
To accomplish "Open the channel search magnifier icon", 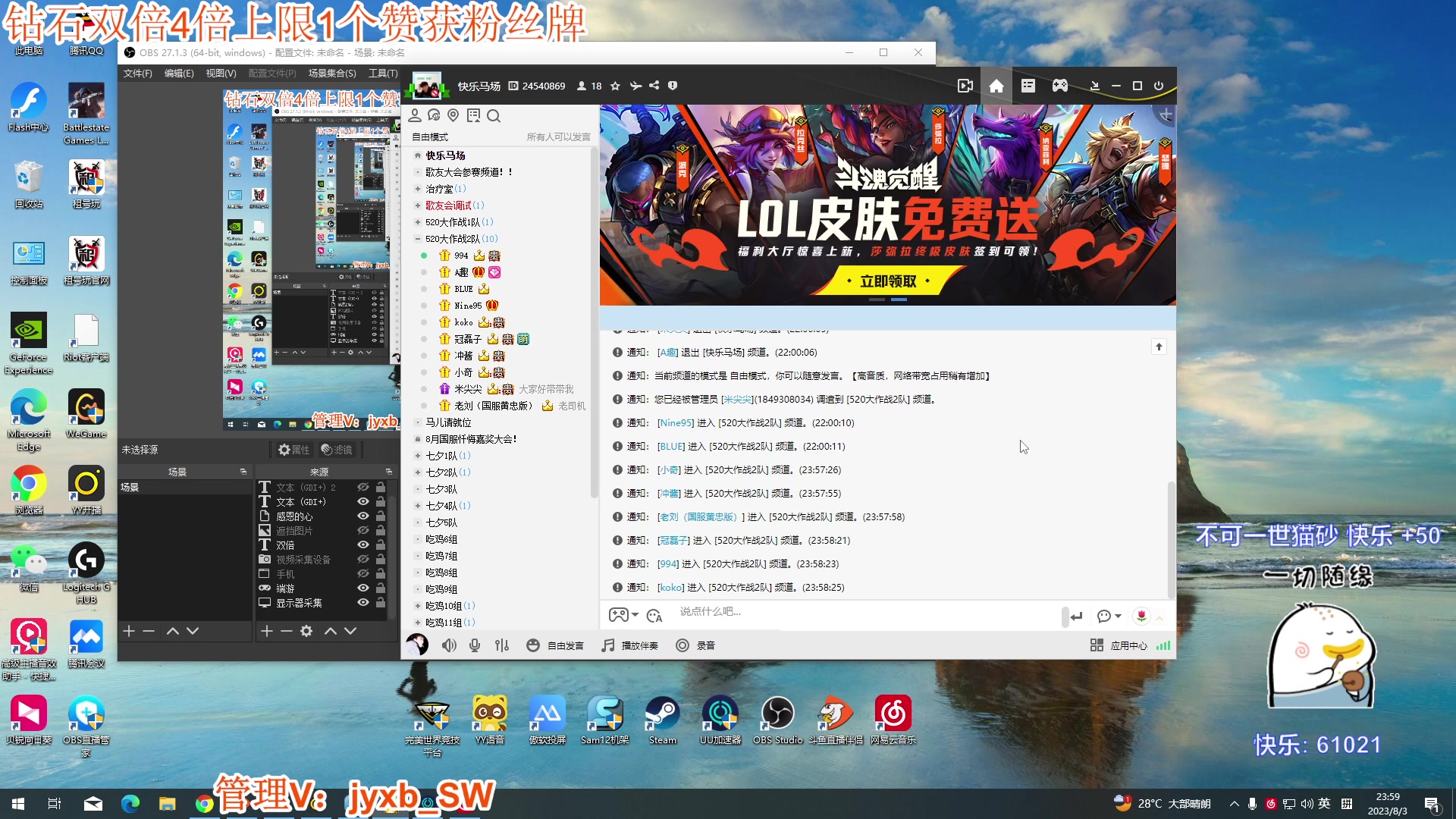I will pos(494,115).
